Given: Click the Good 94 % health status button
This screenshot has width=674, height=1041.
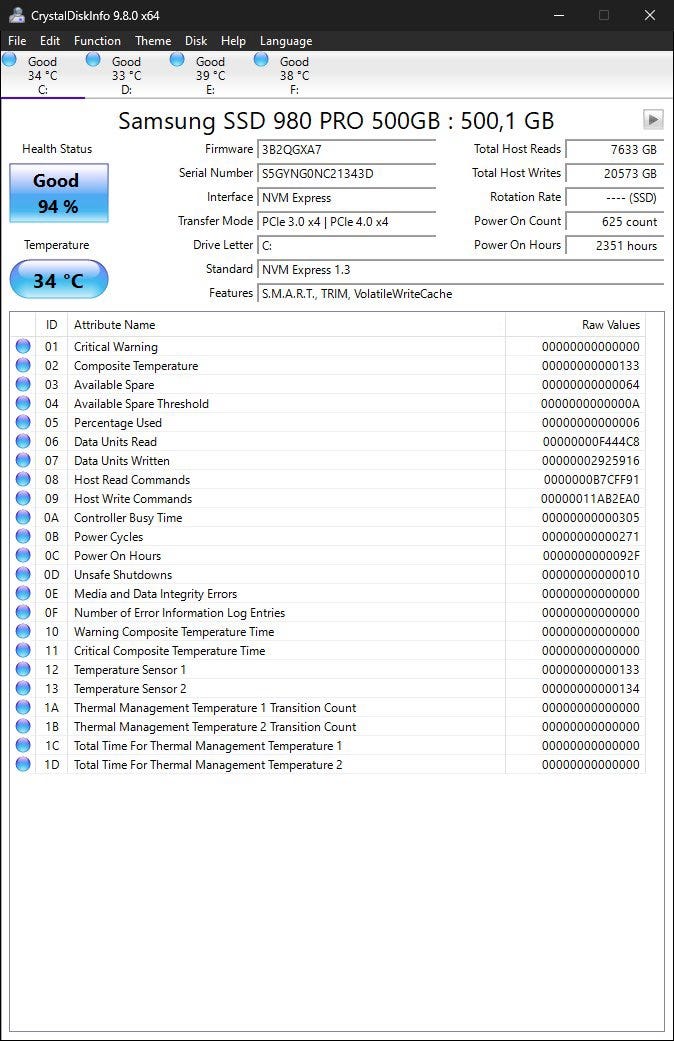Looking at the screenshot, I should pyautogui.click(x=58, y=193).
